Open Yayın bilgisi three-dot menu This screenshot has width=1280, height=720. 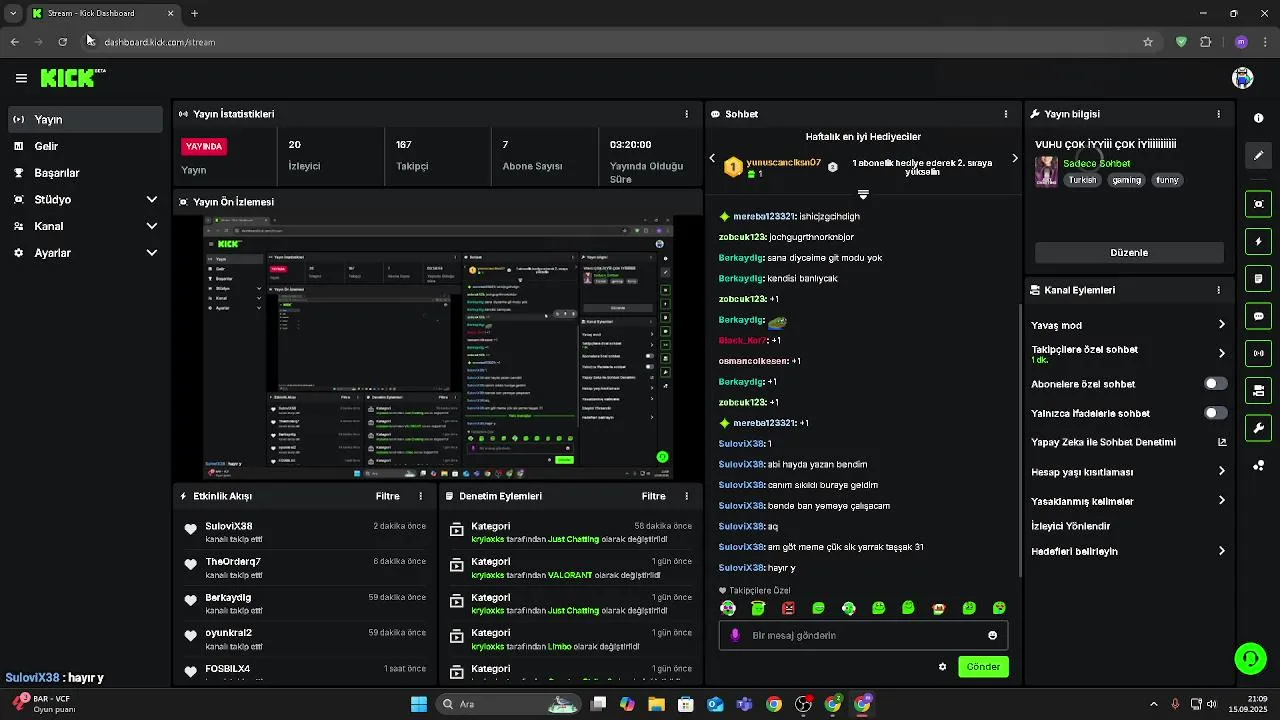[x=1218, y=114]
